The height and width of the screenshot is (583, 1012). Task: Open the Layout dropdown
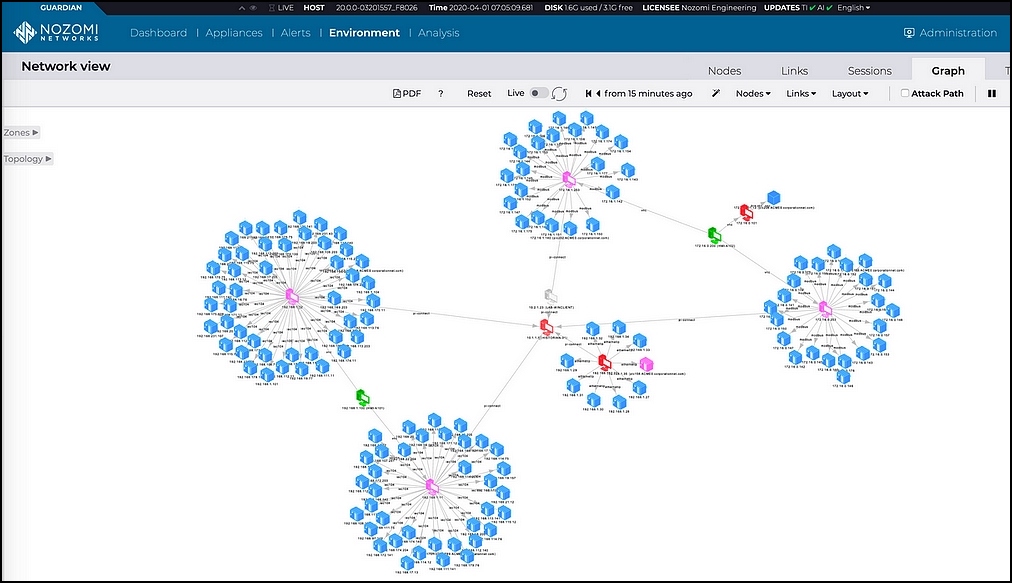coord(850,94)
